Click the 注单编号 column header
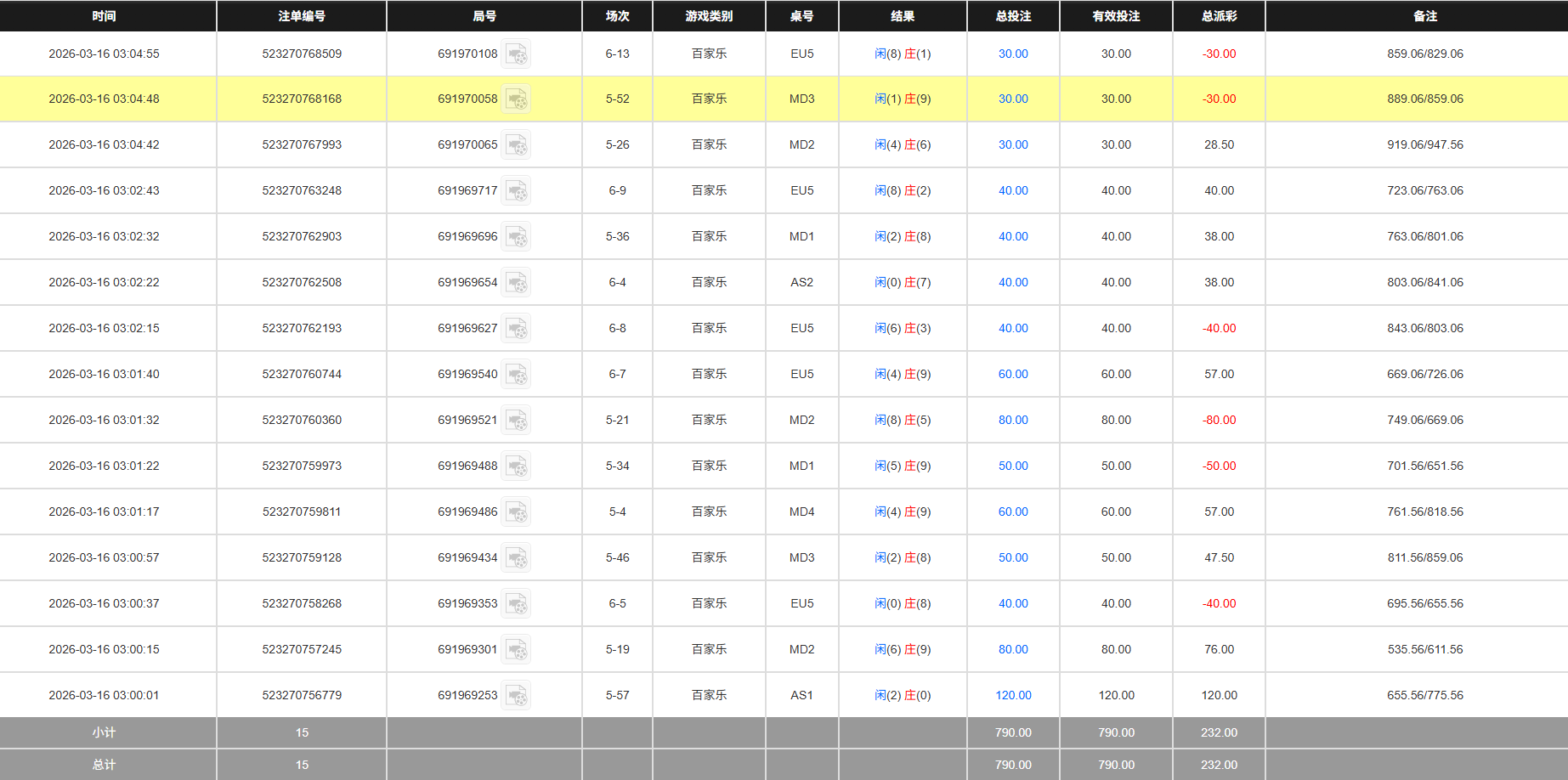The width and height of the screenshot is (1568, 780). coord(302,15)
